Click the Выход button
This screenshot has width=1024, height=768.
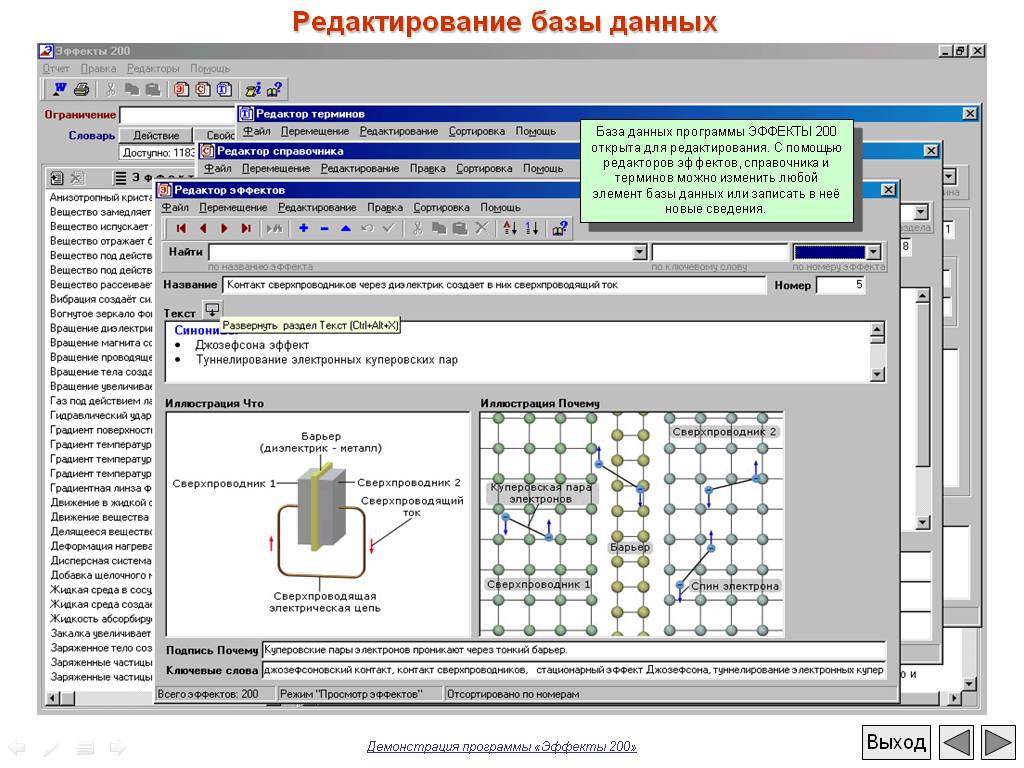[896, 743]
